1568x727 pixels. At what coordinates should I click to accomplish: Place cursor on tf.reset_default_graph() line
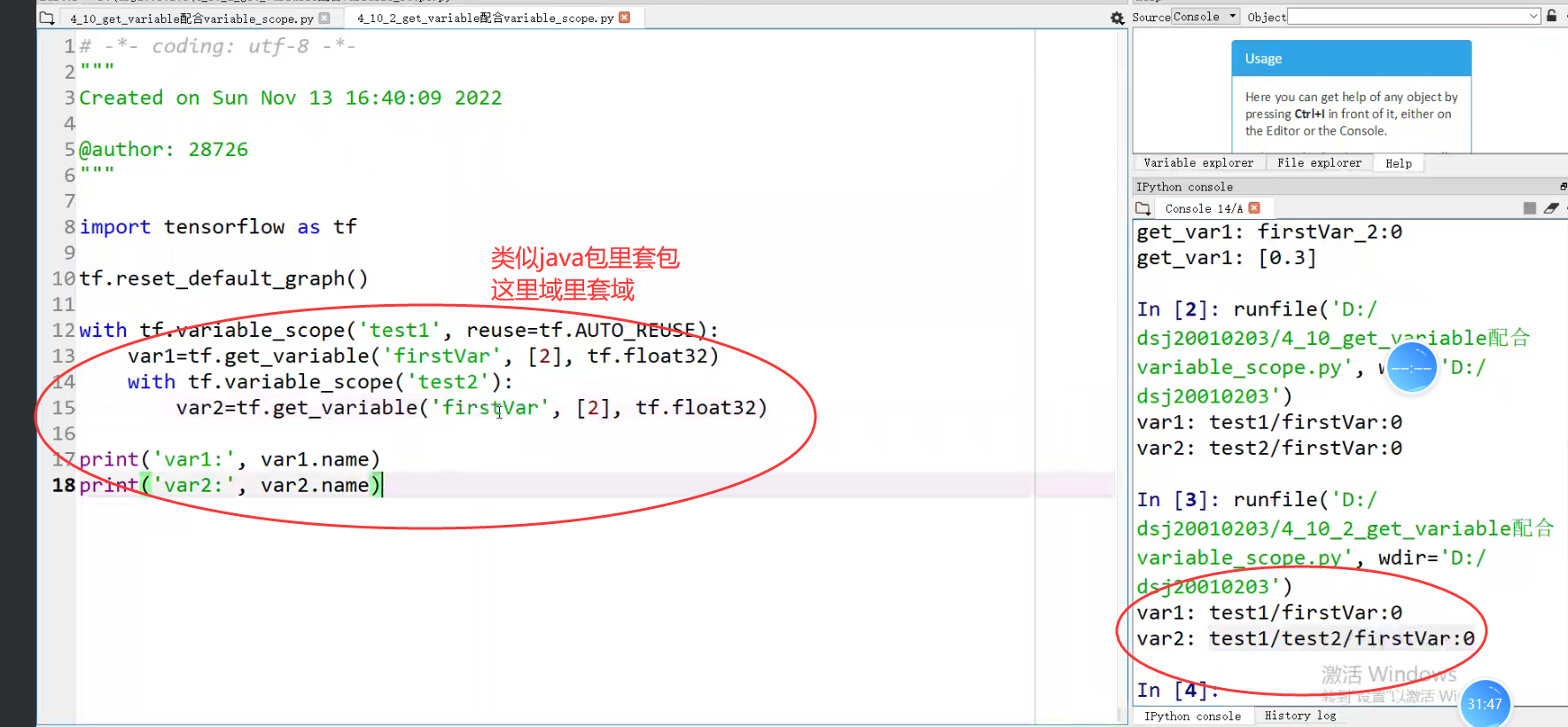click(223, 278)
